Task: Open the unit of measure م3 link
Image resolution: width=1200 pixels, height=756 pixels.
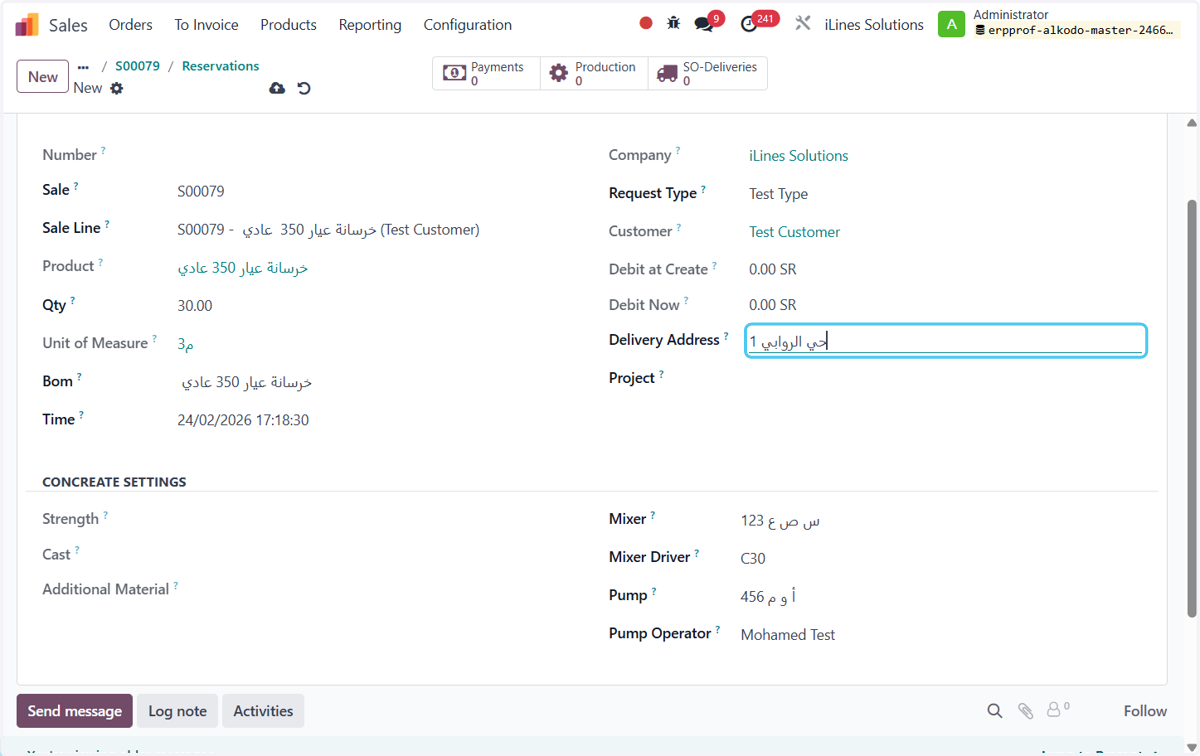Action: click(x=185, y=343)
